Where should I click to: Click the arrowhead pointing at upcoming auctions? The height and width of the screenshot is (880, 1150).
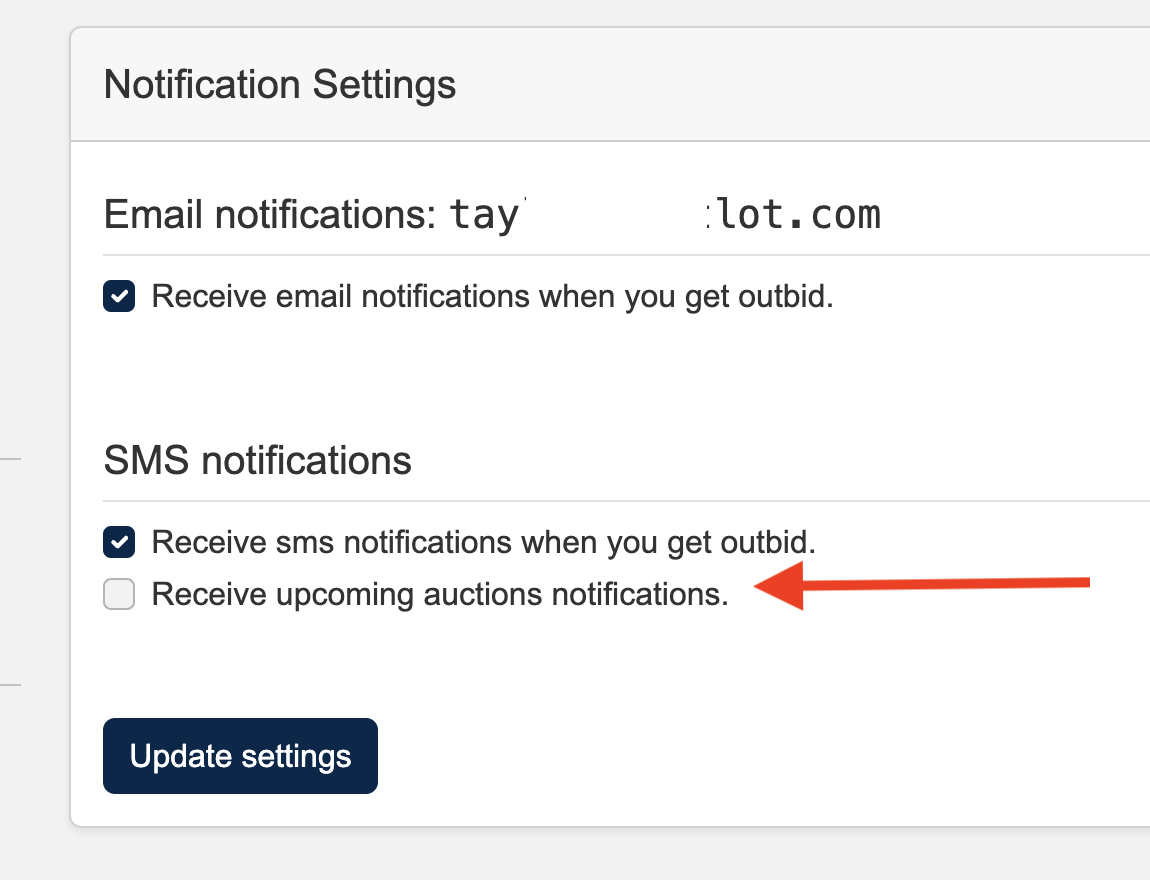point(780,586)
